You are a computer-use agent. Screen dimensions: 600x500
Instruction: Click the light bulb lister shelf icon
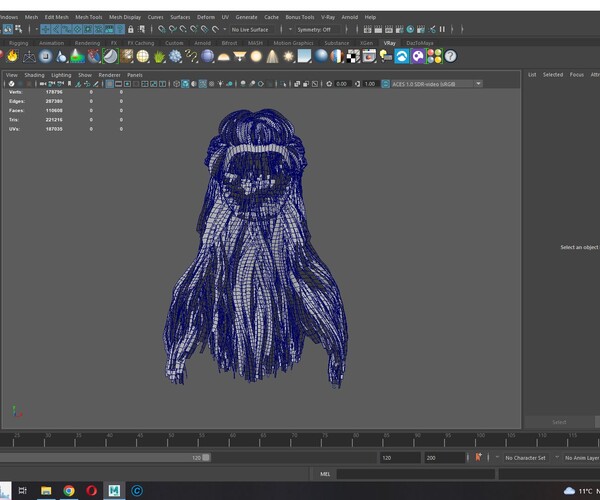tap(386, 57)
